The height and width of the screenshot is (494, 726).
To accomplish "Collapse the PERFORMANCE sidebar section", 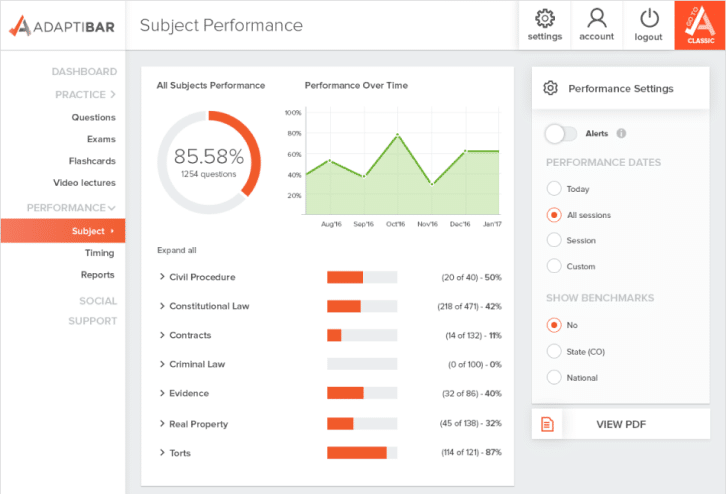I will tap(71, 208).
